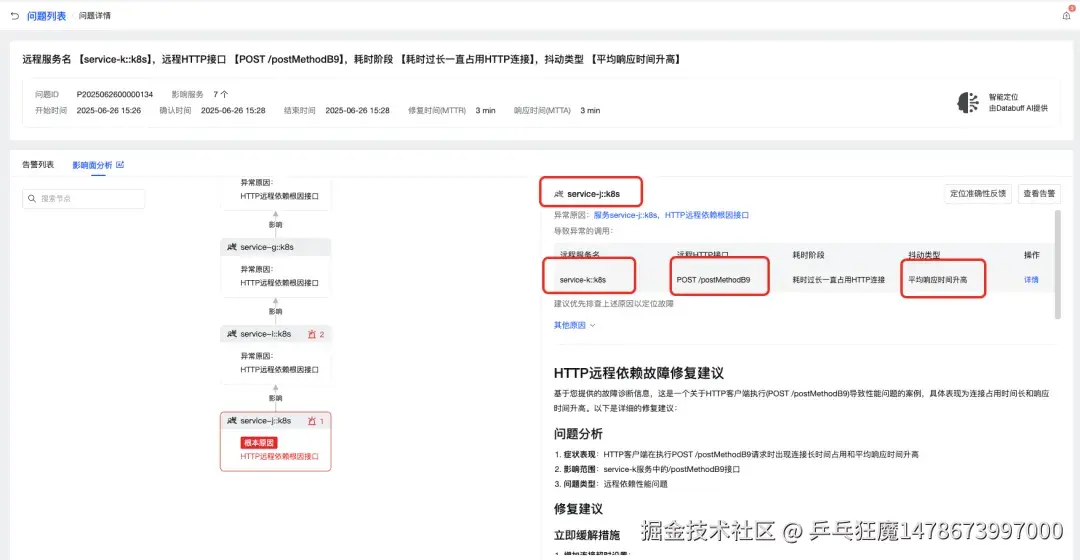
Task: Click the Databuff AI 智能定位 icon
Action: (x=968, y=103)
